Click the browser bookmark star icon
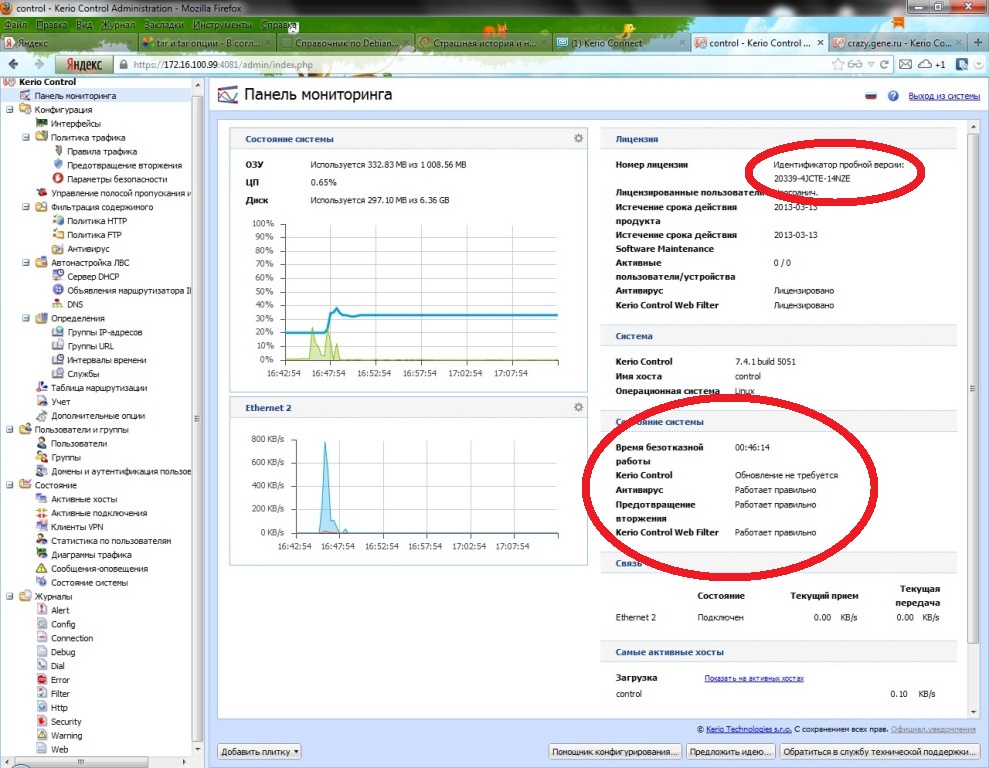Screen dimensions: 989x768 [x=839, y=64]
